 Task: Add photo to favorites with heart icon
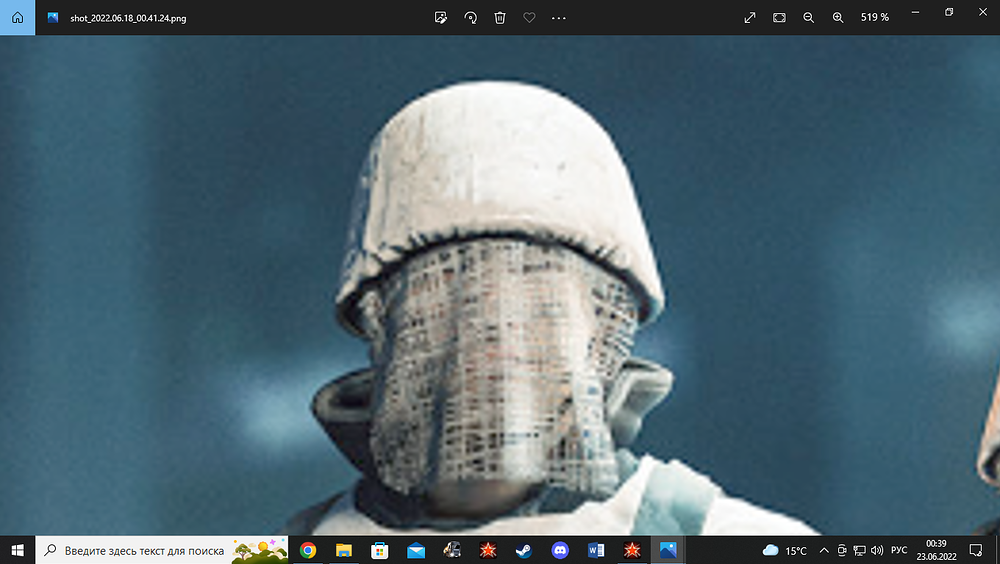(529, 18)
